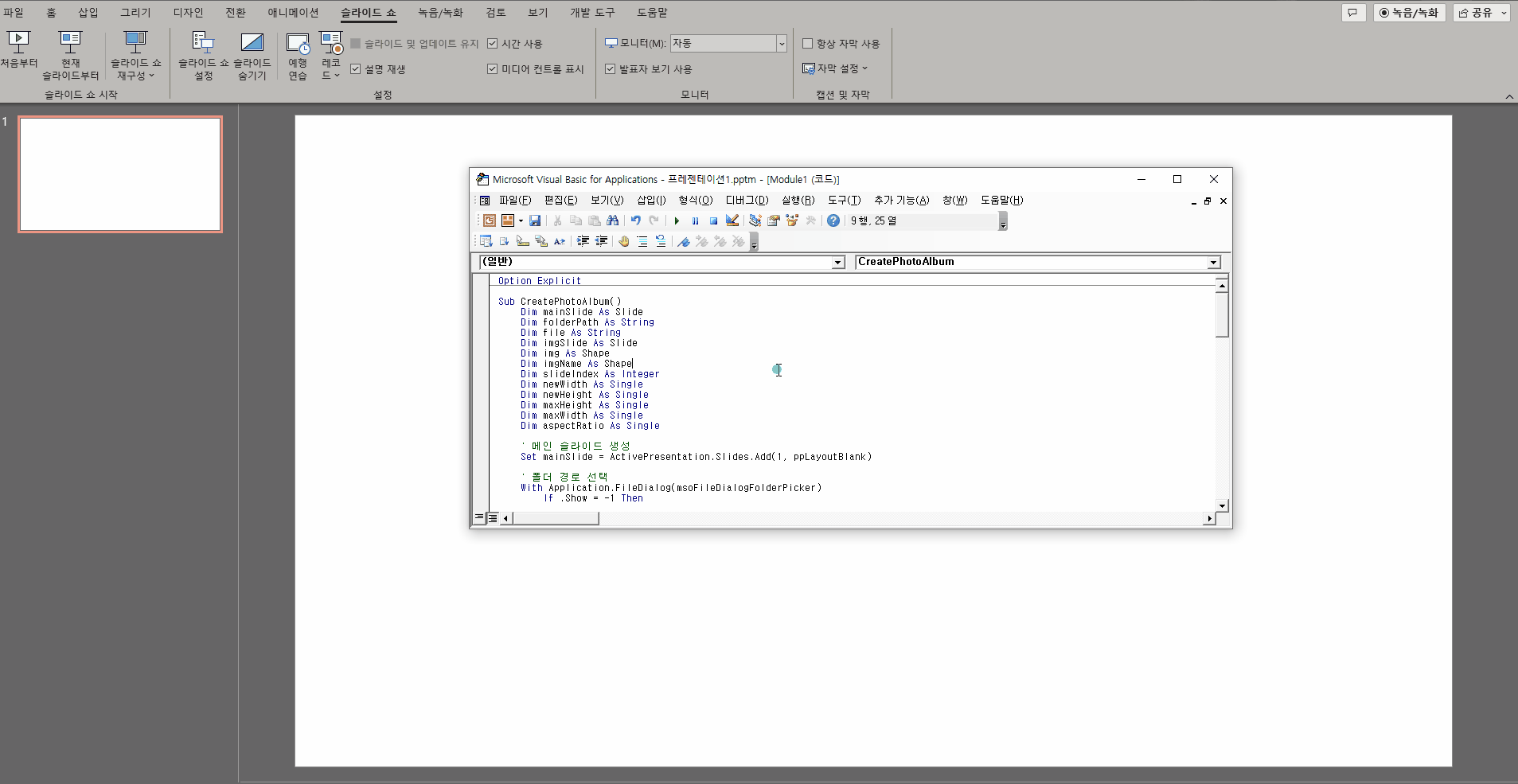Viewport: 1518px width, 784px height.
Task: Click Indent icon in Edit toolbar
Action: click(583, 241)
